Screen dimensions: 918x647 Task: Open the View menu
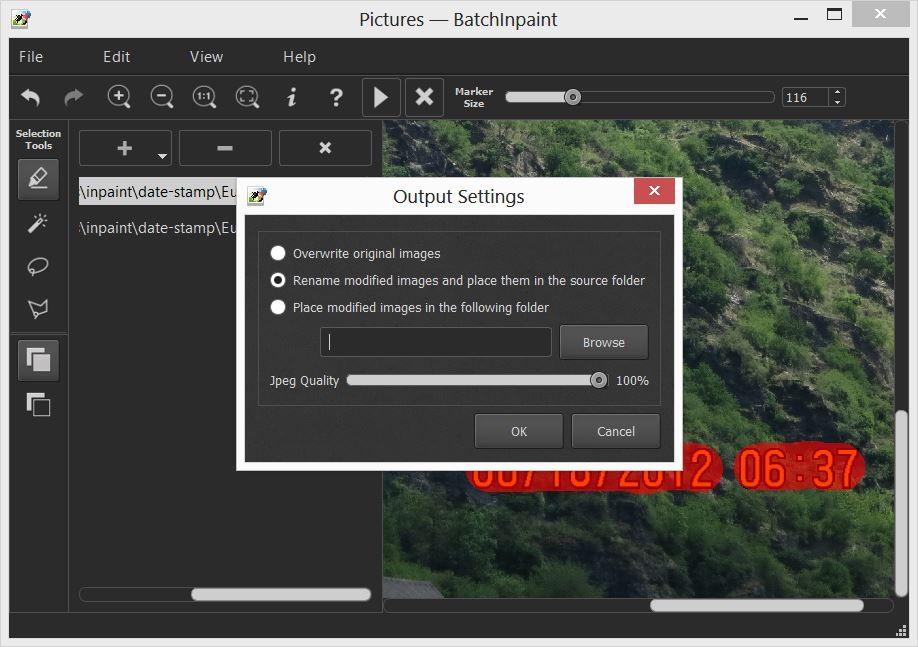pos(206,57)
